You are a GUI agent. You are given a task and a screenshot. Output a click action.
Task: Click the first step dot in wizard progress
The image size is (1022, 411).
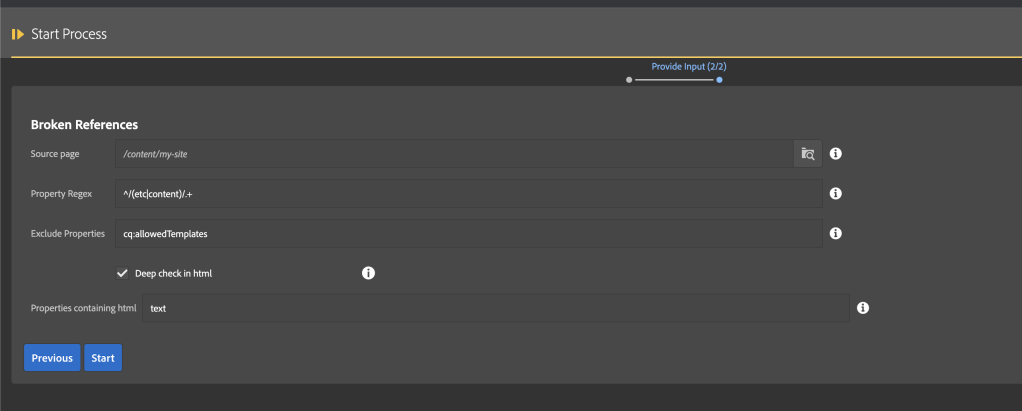[x=629, y=79]
